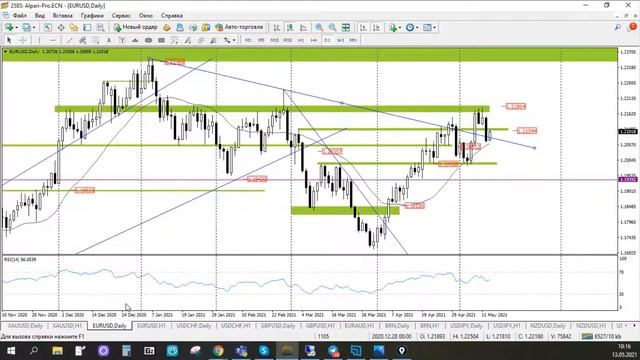
Task: Click the New Chart icon
Action: click(9, 27)
